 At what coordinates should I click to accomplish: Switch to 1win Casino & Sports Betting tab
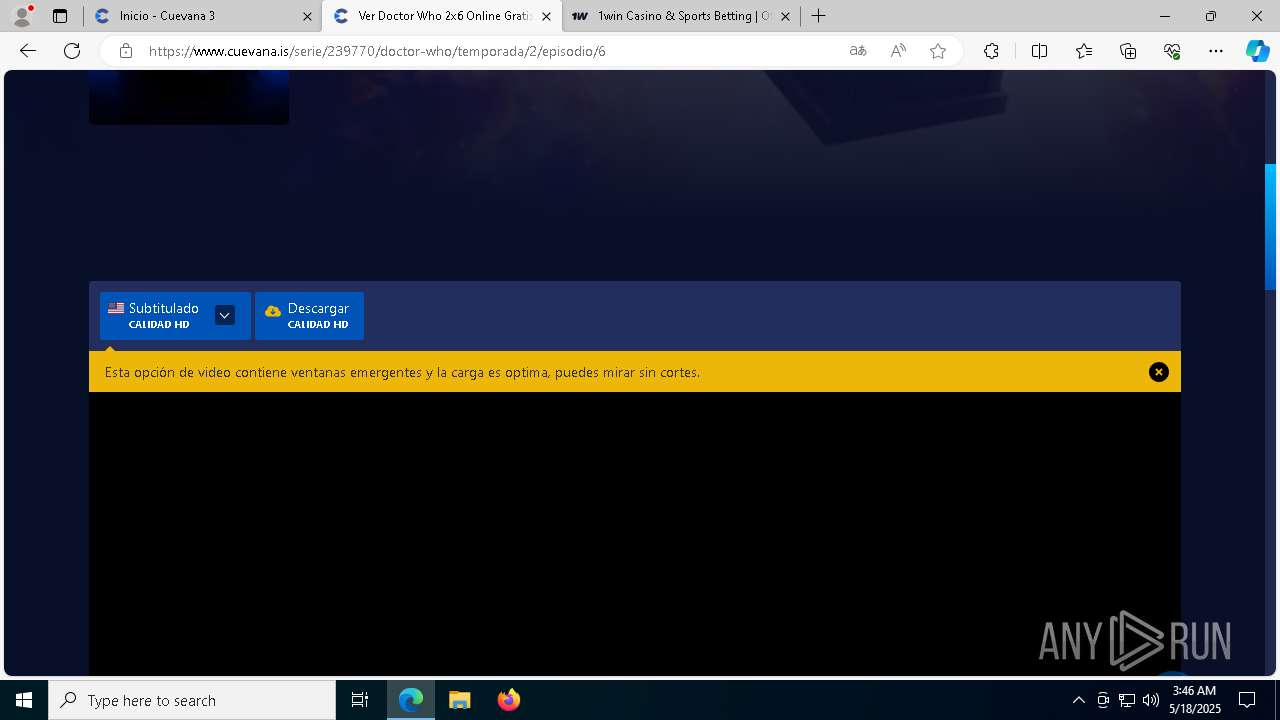(682, 16)
